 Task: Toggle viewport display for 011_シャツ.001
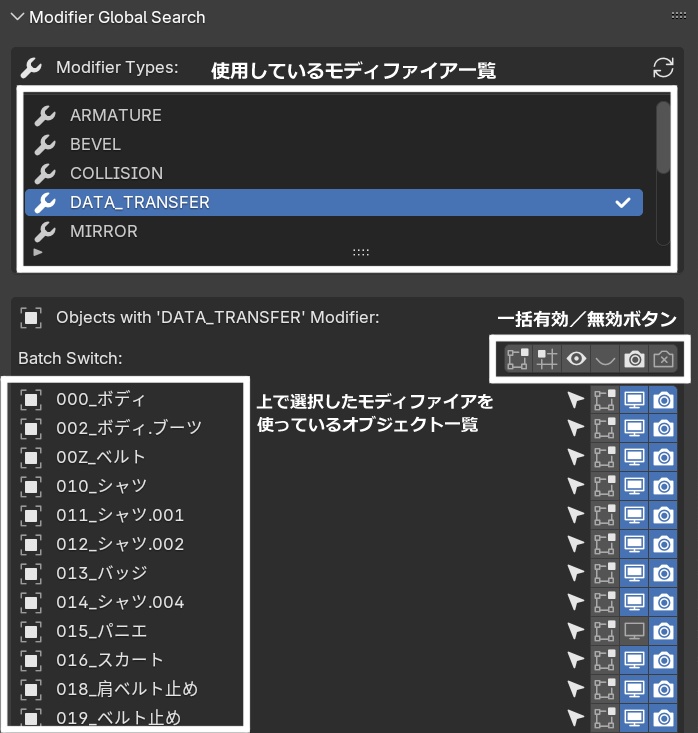[x=634, y=516]
